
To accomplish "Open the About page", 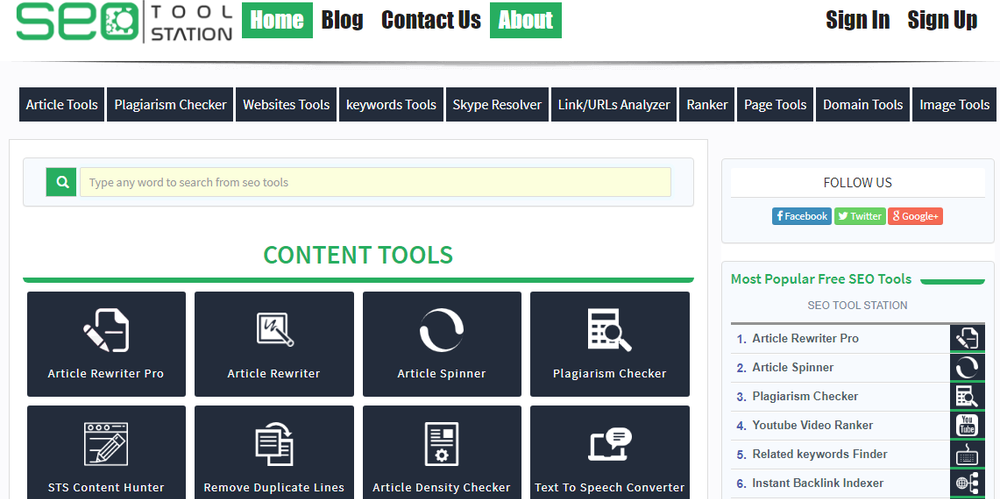I will point(526,20).
